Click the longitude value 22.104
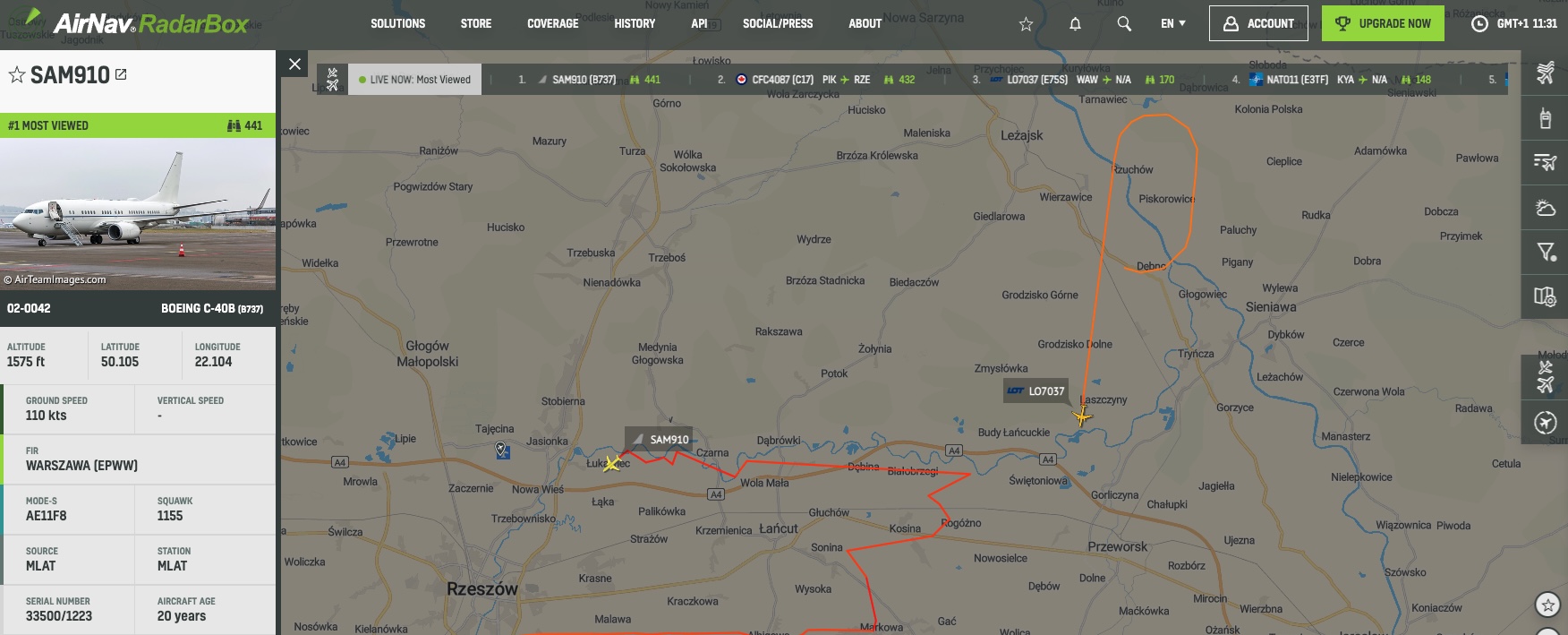 [213, 362]
